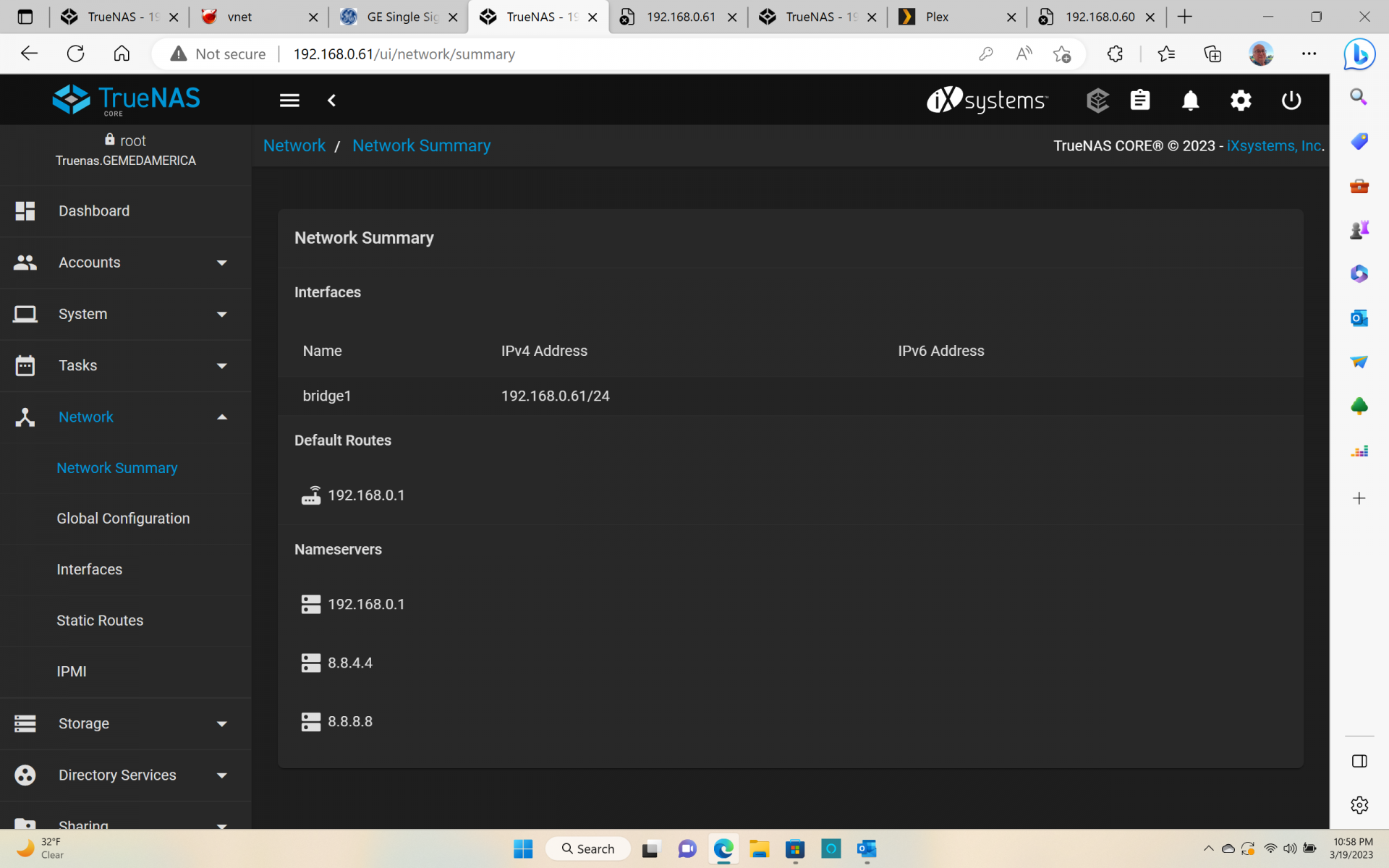This screenshot has height=868, width=1389.
Task: Open the TrueNAS alerts bell icon
Action: click(1190, 101)
